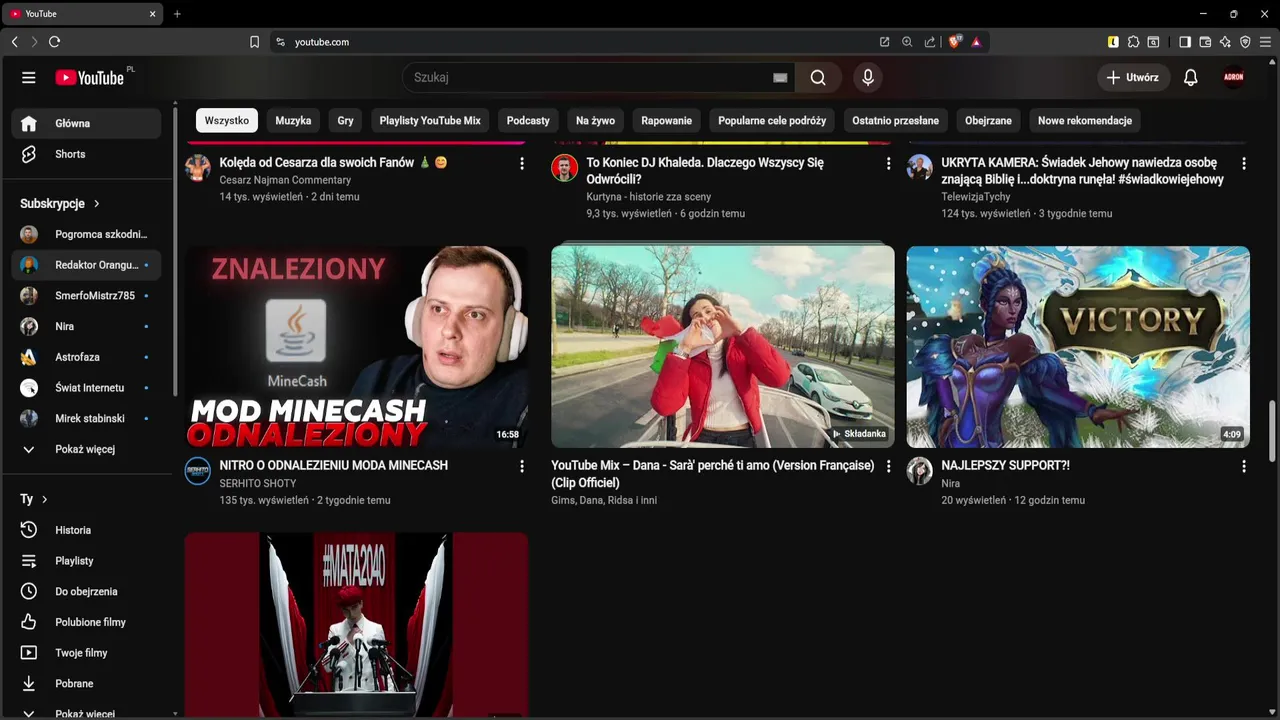This screenshot has width=1280, height=720.
Task: Select the Playlisty YouTube Mix chip
Action: pyautogui.click(x=430, y=120)
